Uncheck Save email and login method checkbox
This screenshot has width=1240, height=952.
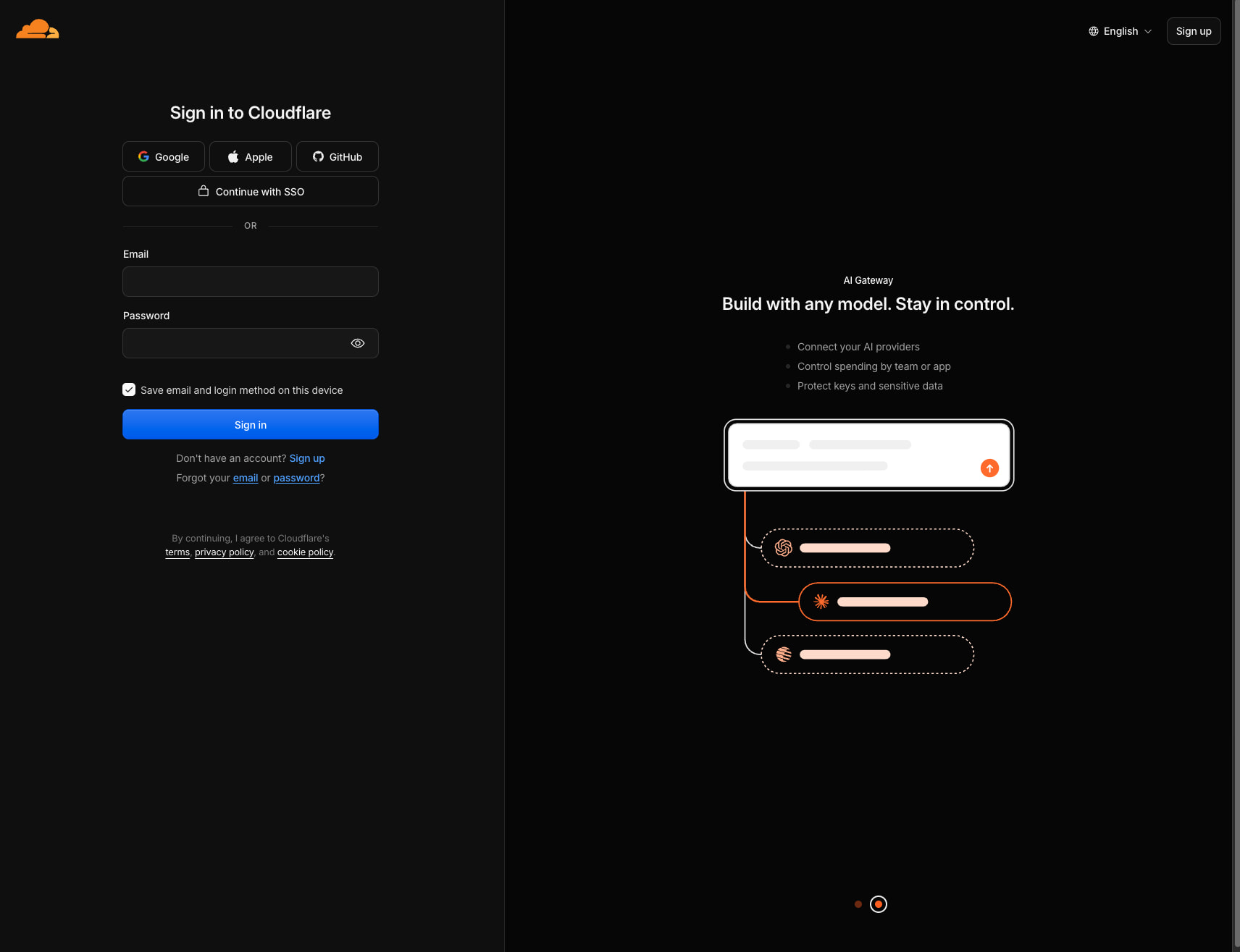pyautogui.click(x=129, y=389)
